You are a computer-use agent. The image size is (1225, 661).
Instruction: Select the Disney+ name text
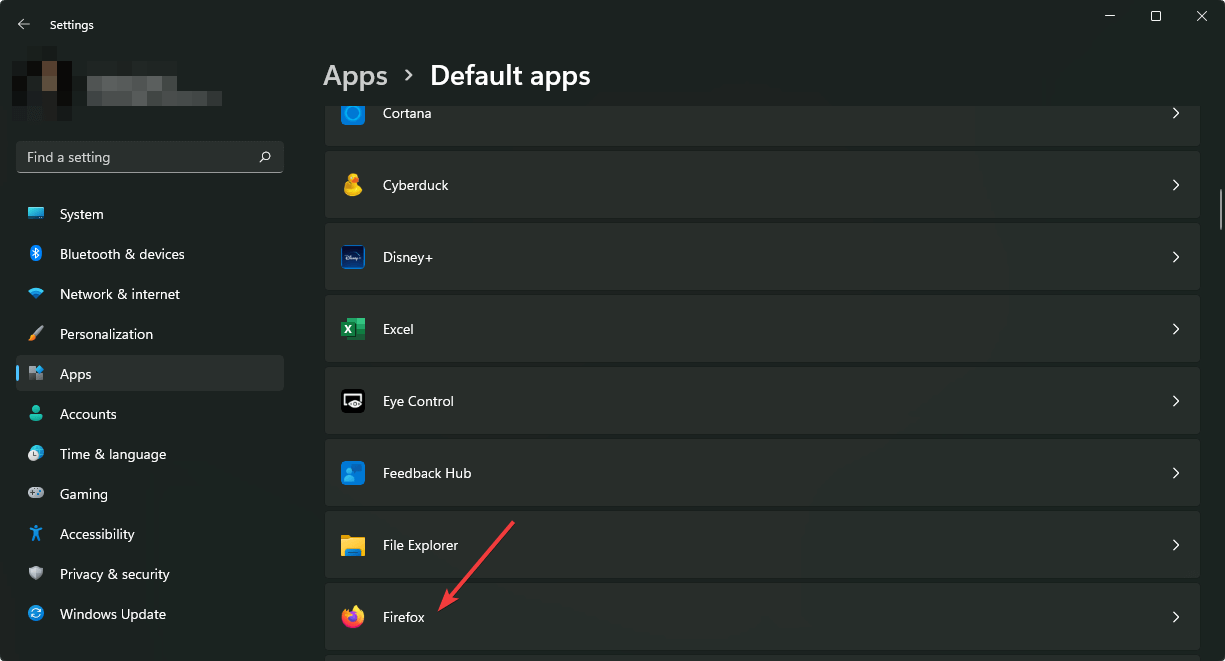408,257
